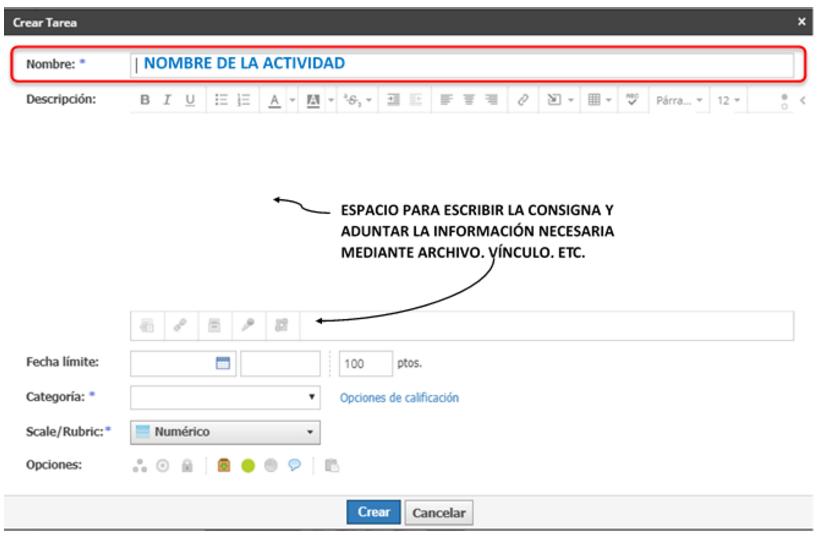Viewport: 820px width, 538px height.
Task: Open calendar picker for Fecha límite
Action: tap(223, 364)
